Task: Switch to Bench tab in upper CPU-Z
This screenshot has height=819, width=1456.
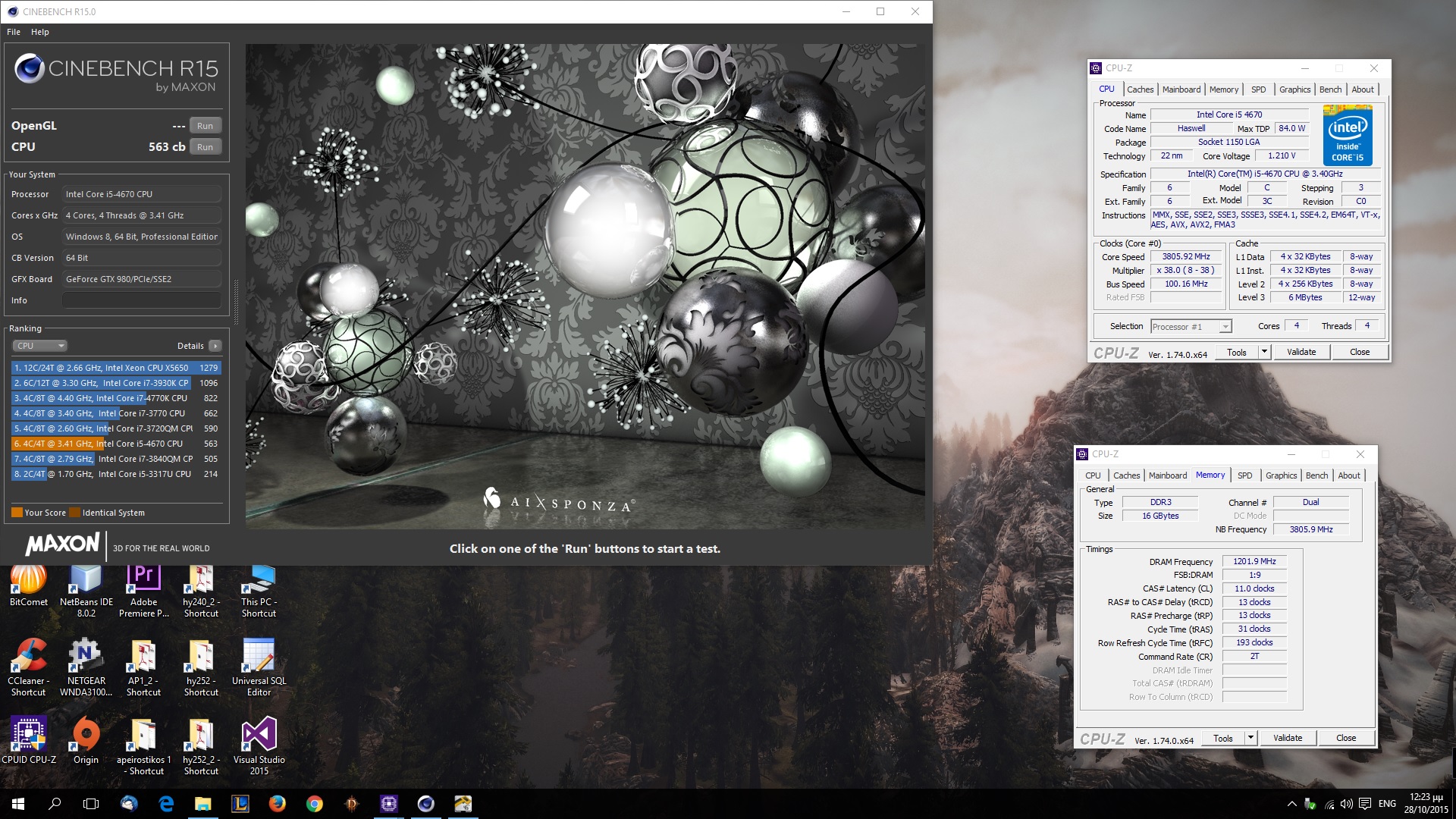Action: (x=1330, y=89)
